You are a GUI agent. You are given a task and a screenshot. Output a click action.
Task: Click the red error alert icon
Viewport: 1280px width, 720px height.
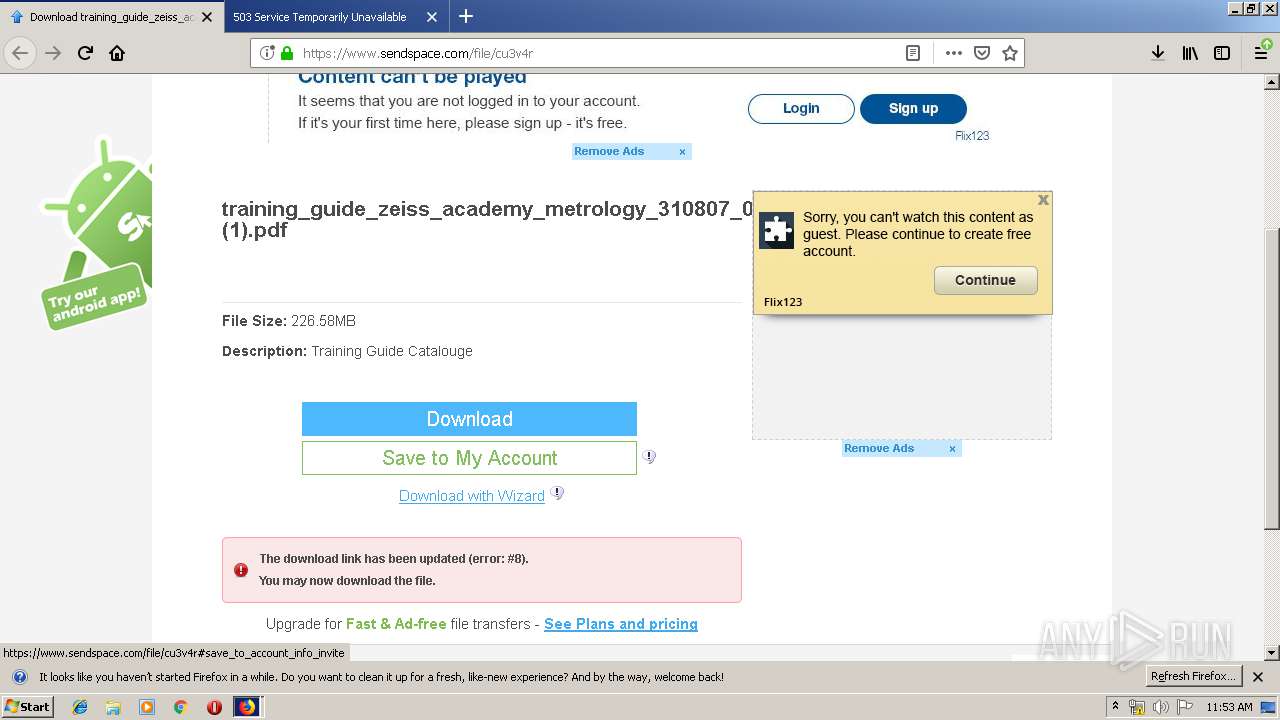(241, 570)
